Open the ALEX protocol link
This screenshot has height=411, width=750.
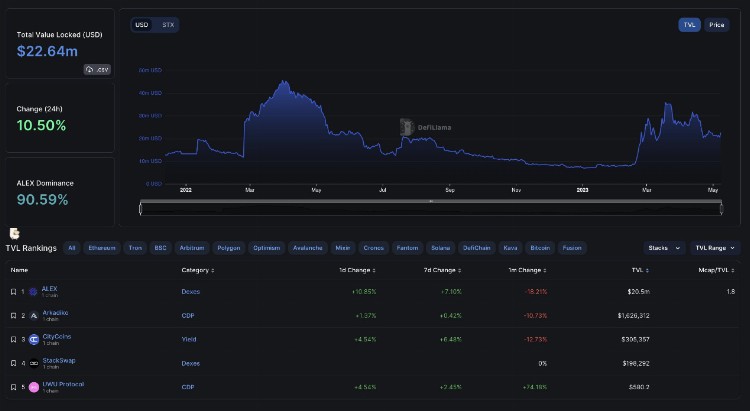pyautogui.click(x=49, y=289)
